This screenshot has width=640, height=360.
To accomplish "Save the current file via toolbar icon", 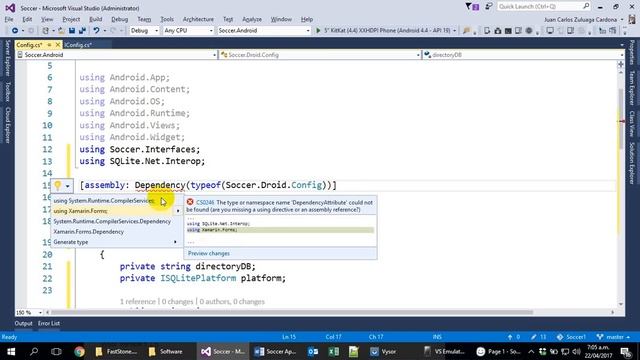I will 72,31.
